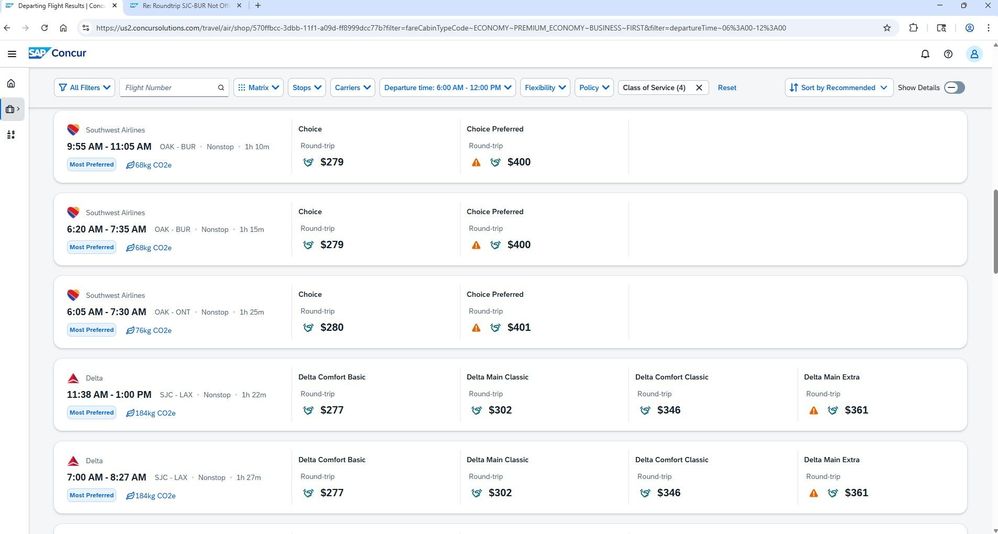Open a new browser tab

(258, 6)
